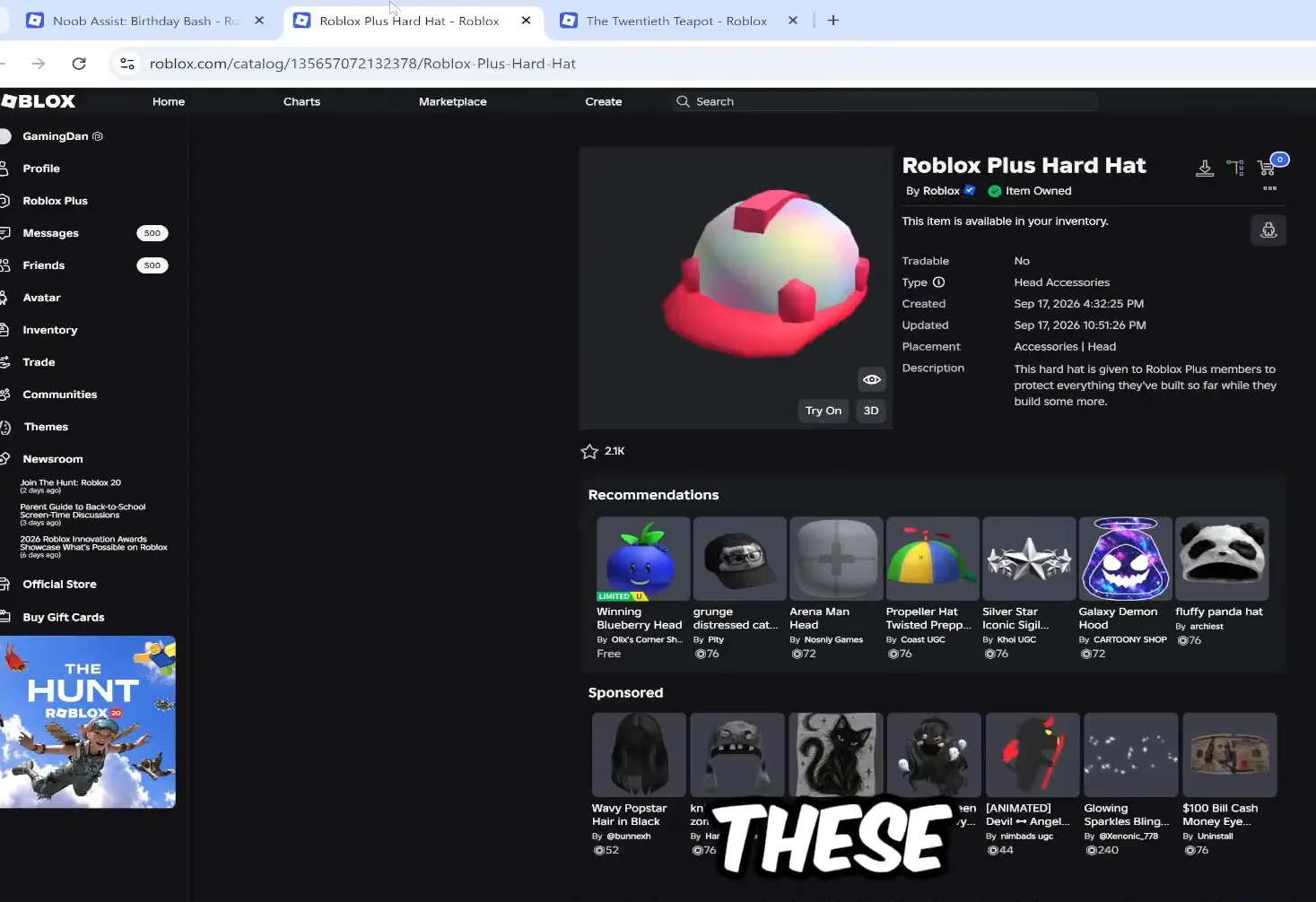Open creator Coast UGC link
This screenshot has width=1316, height=902.
point(923,640)
